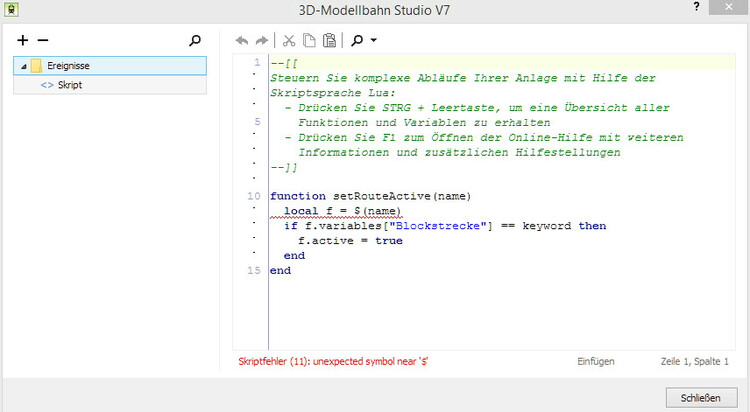Cut selection with the scissors icon
The image size is (750, 412).
289,41
